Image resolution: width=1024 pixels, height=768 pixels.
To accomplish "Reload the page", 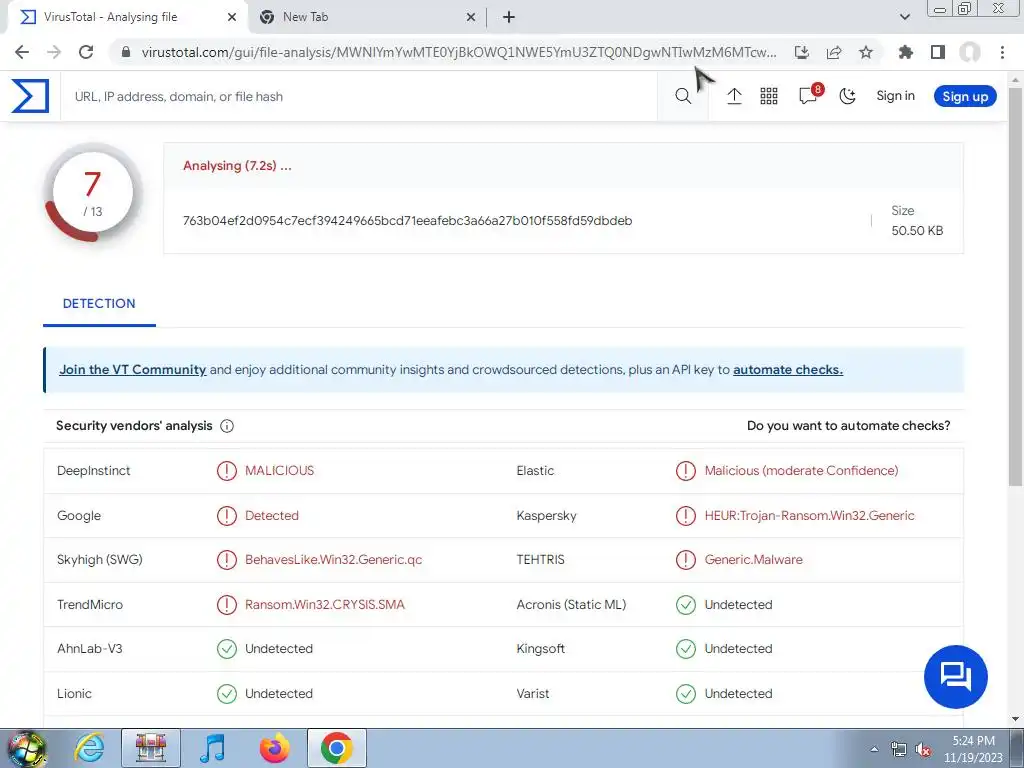I will (86, 52).
